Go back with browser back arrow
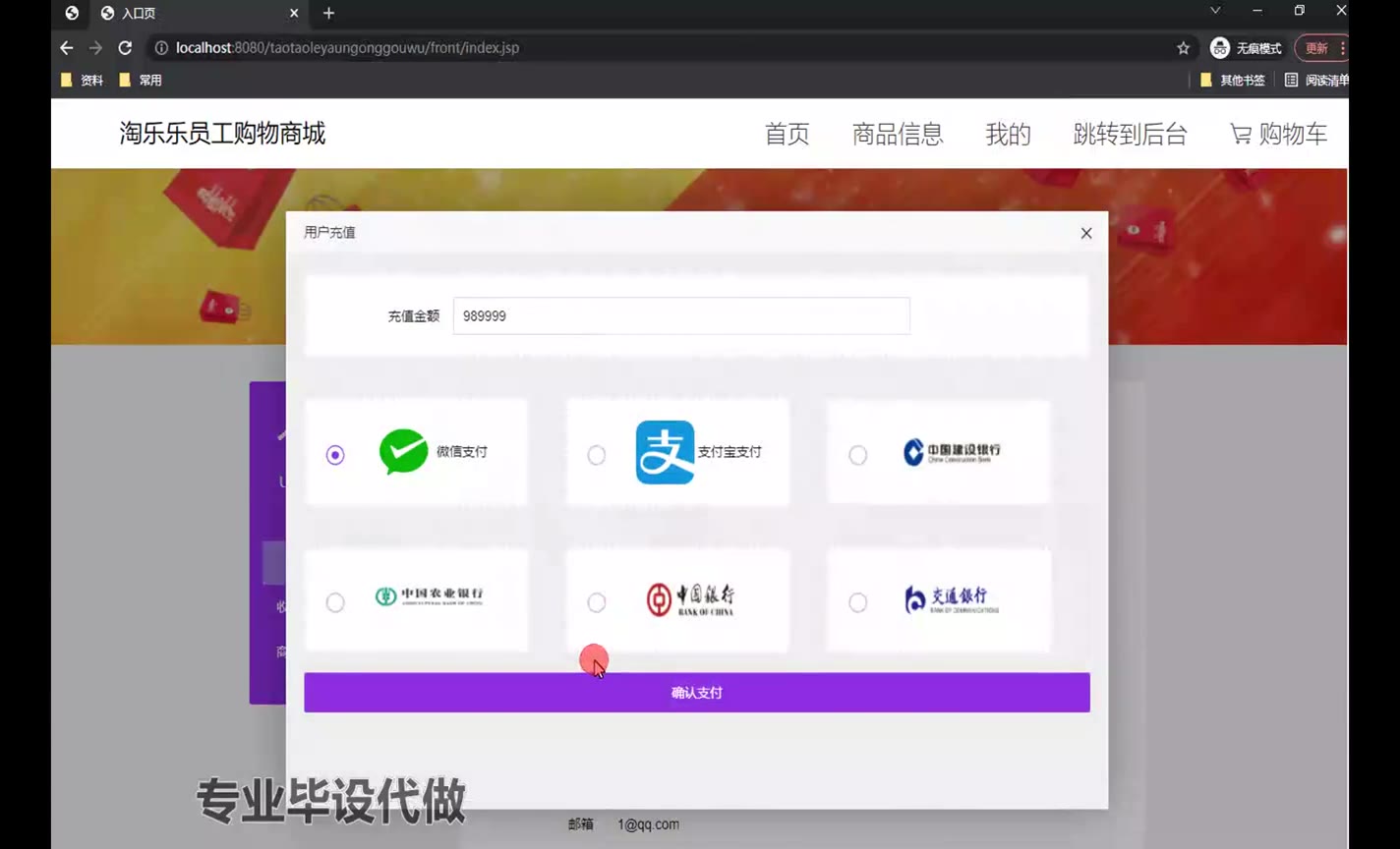This screenshot has height=849, width=1400. point(67,47)
